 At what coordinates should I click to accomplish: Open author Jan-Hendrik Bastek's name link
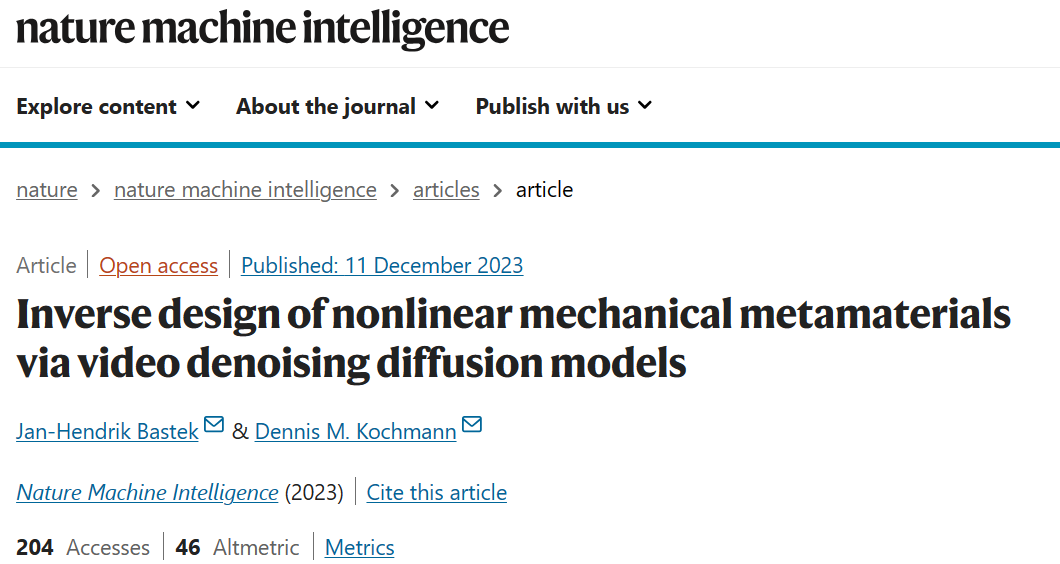107,431
